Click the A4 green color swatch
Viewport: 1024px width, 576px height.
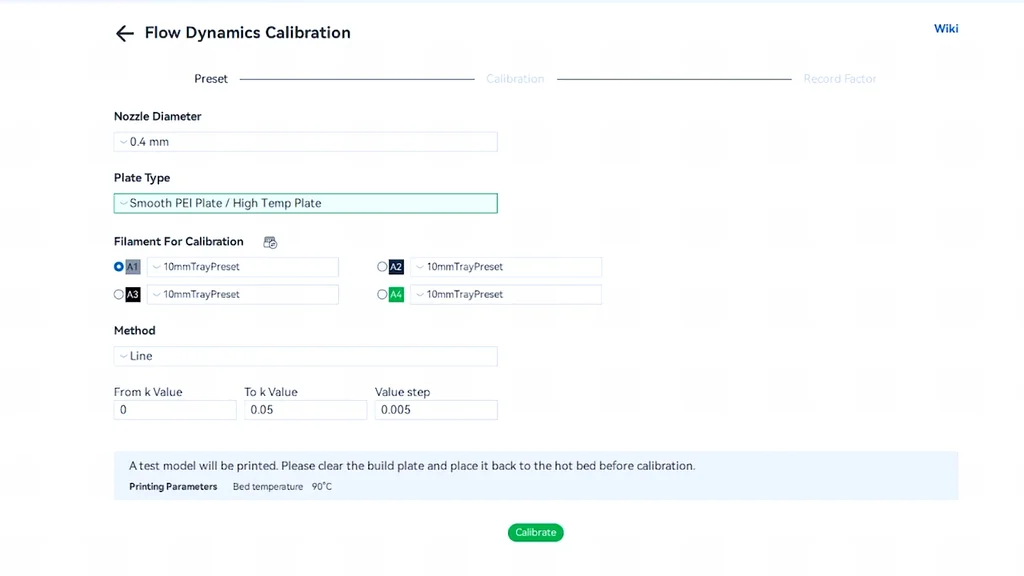pyautogui.click(x=396, y=295)
